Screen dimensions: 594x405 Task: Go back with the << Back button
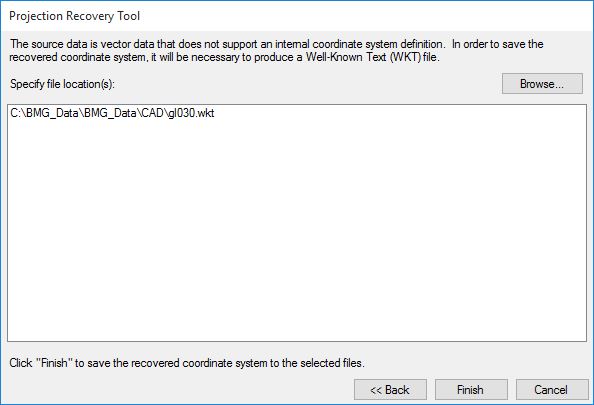pyautogui.click(x=390, y=389)
